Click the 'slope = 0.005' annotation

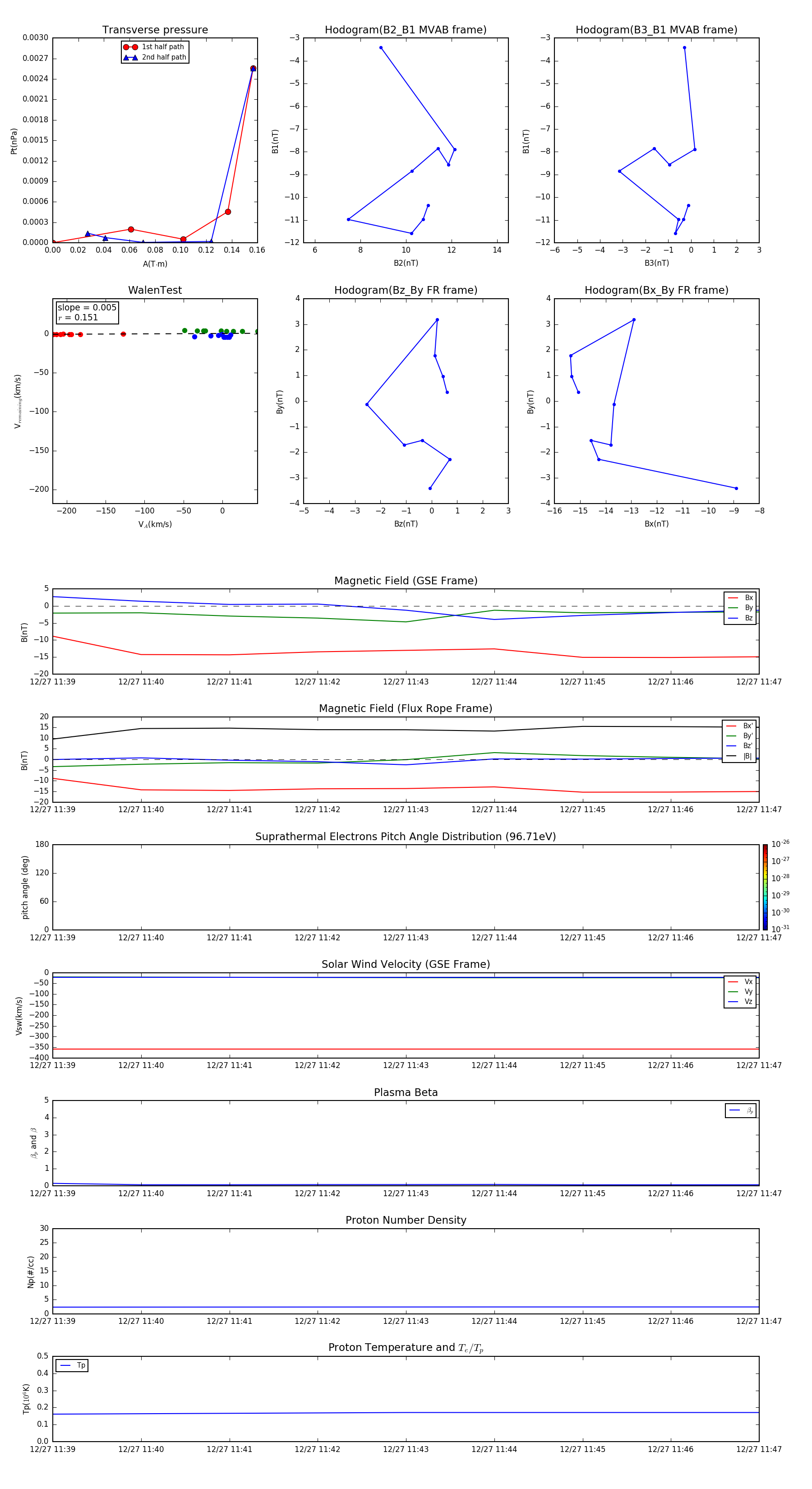(87, 308)
